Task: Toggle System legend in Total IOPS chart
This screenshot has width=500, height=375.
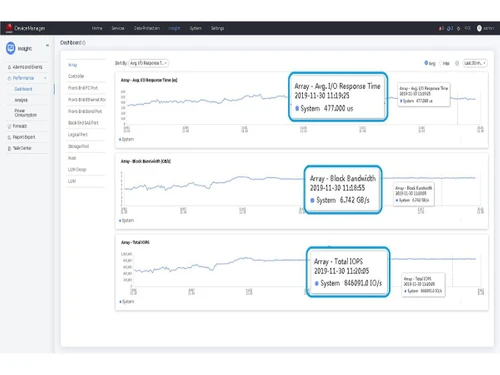Action: [126, 302]
